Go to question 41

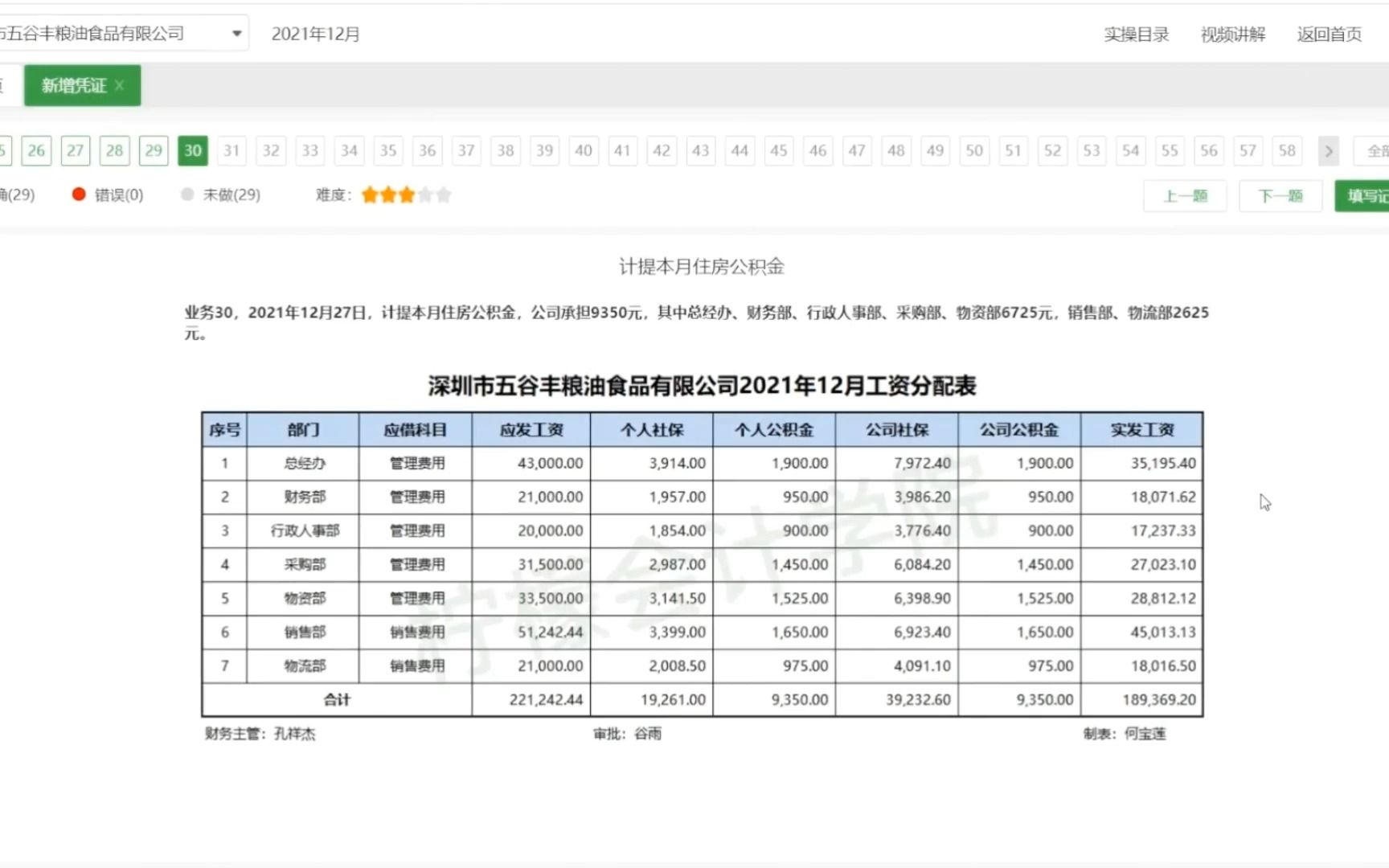pyautogui.click(x=622, y=150)
